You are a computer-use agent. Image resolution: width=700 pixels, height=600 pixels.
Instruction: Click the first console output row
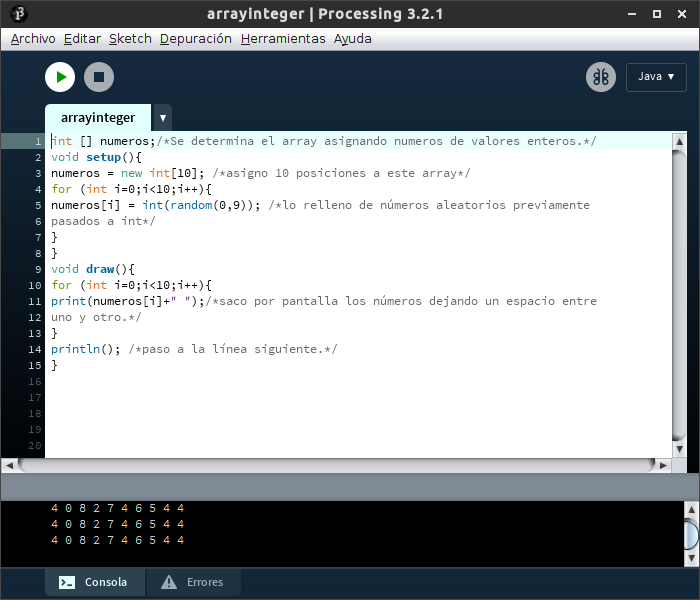click(117, 508)
